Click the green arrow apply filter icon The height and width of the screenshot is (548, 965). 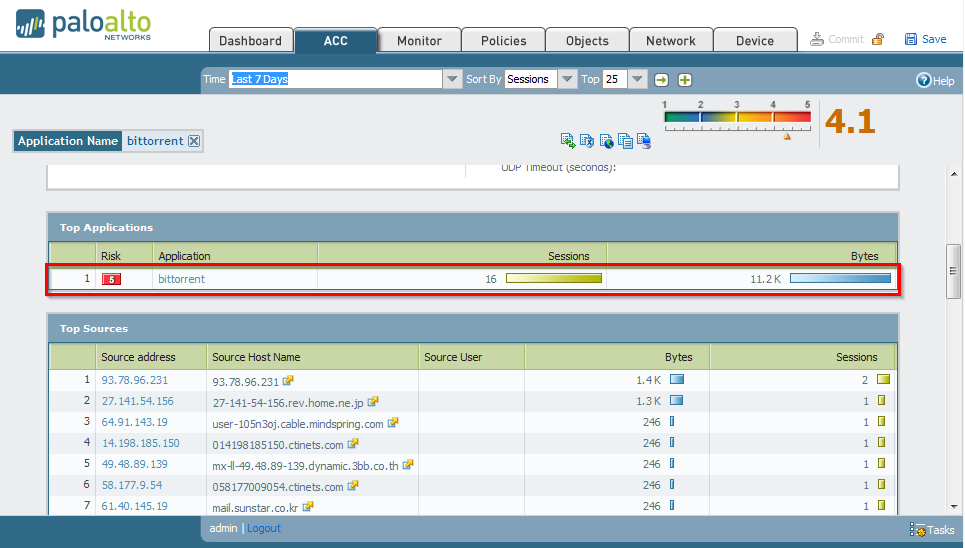[662, 80]
